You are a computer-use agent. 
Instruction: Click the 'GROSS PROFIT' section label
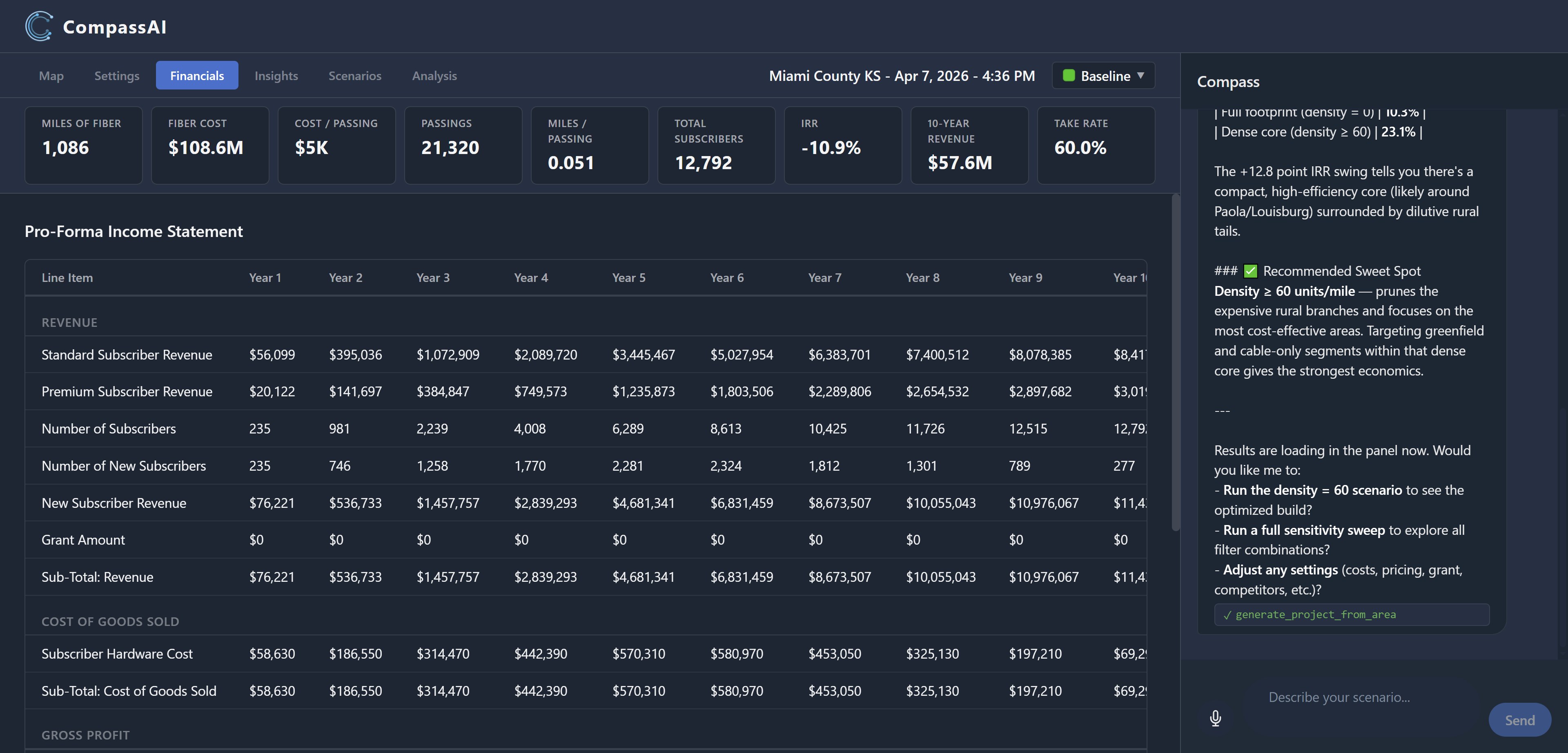(85, 735)
